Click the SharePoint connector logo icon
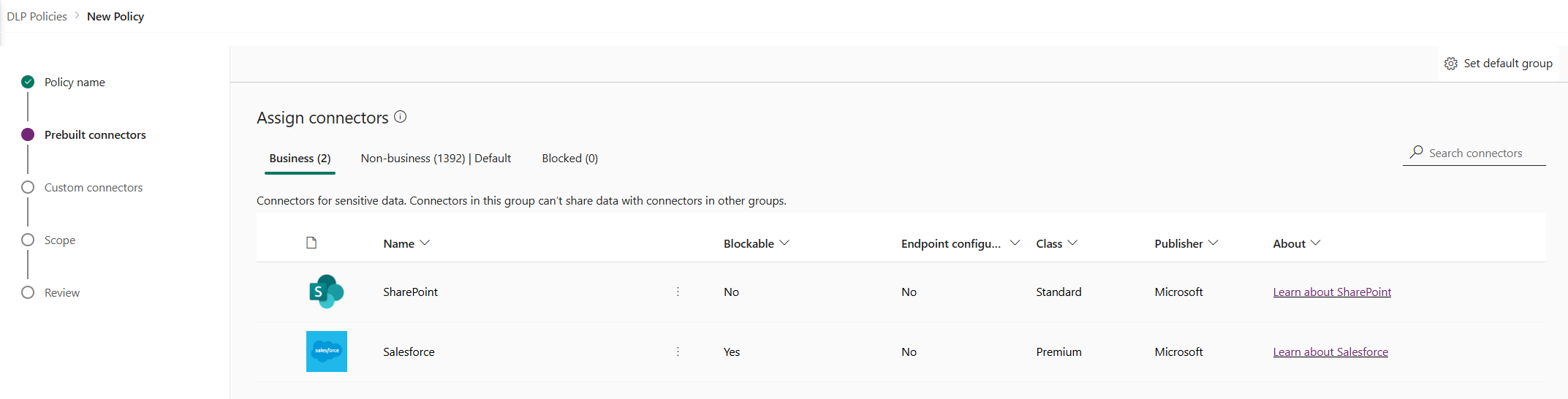Viewport: 1568px width, 399px height. [x=326, y=292]
